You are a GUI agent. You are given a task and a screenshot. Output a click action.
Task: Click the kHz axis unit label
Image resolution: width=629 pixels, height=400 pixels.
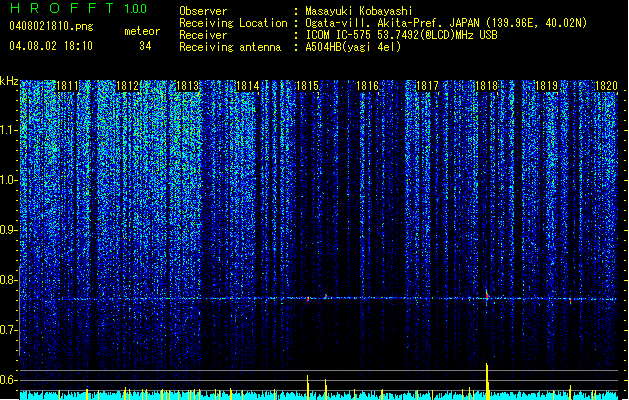pos(9,81)
